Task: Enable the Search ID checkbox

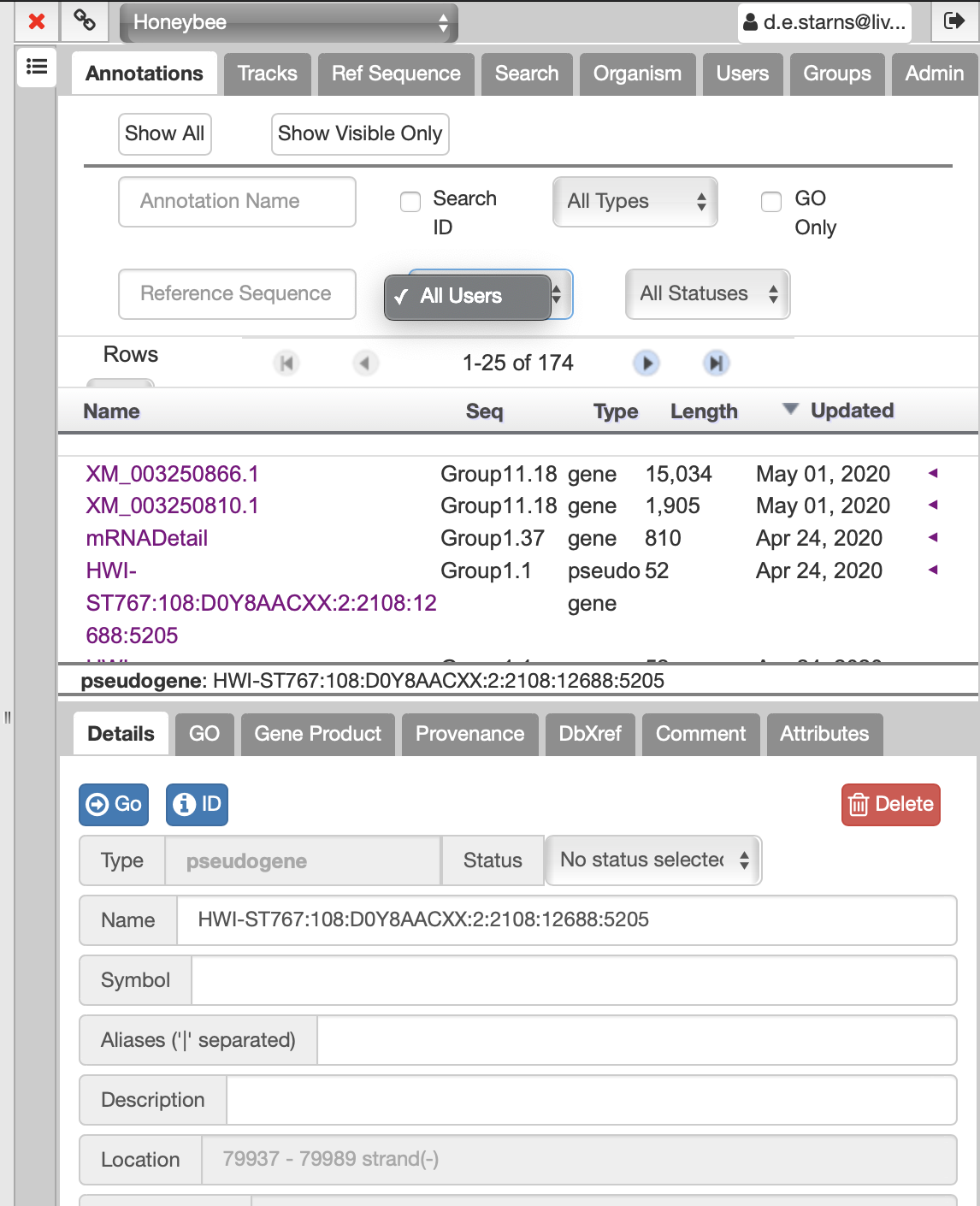Action: (x=410, y=202)
